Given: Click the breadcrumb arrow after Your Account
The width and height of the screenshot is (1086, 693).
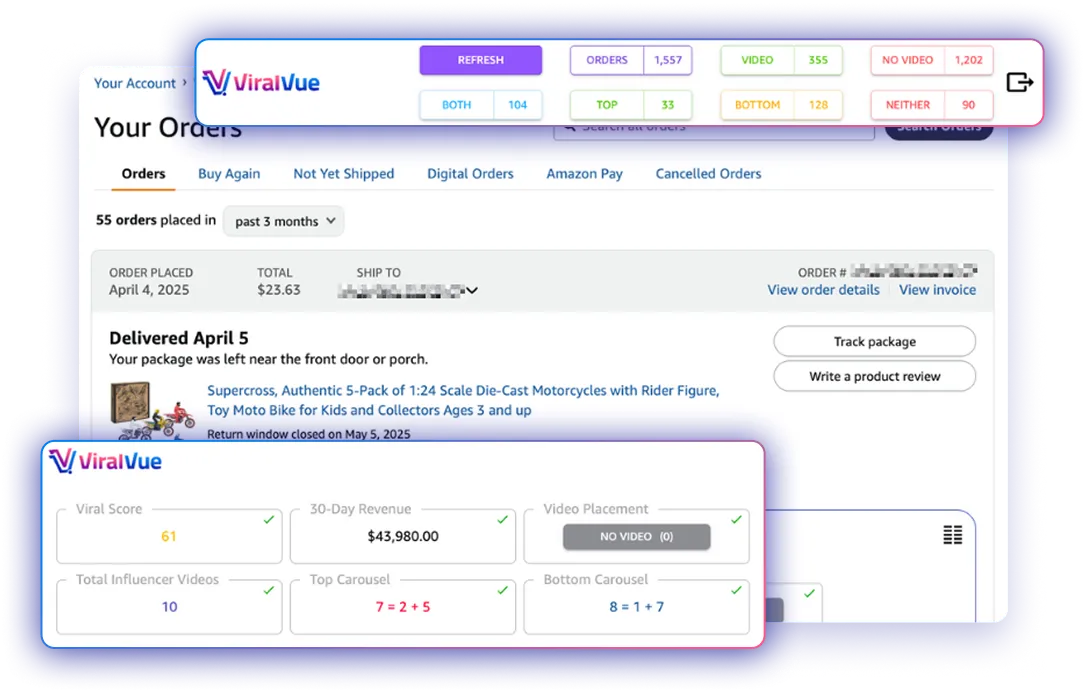Looking at the screenshot, I should (185, 82).
